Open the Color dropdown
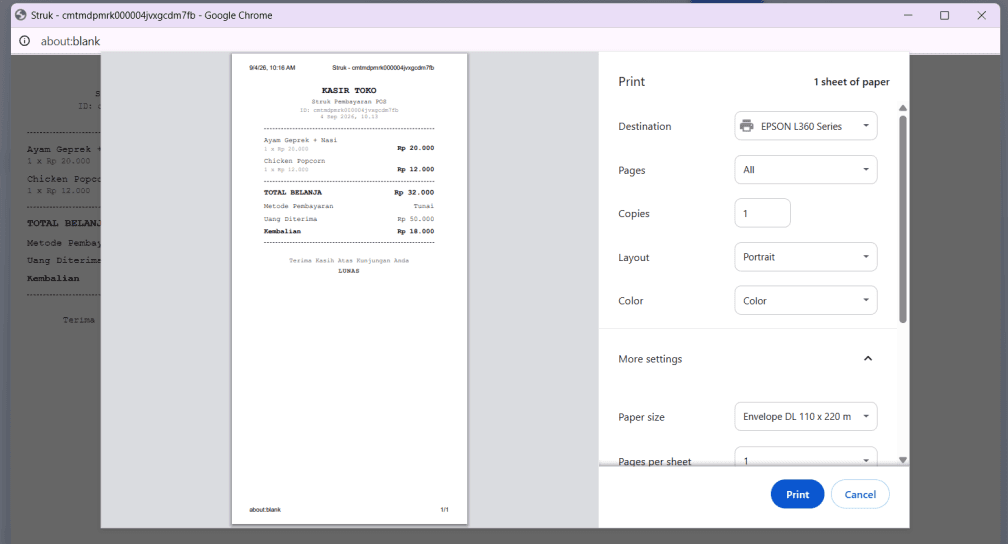 [806, 300]
